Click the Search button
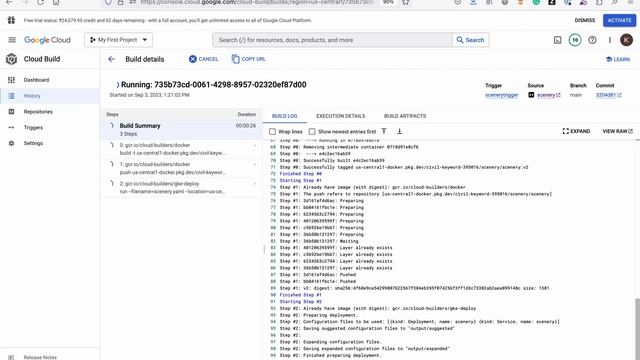 pos(470,40)
